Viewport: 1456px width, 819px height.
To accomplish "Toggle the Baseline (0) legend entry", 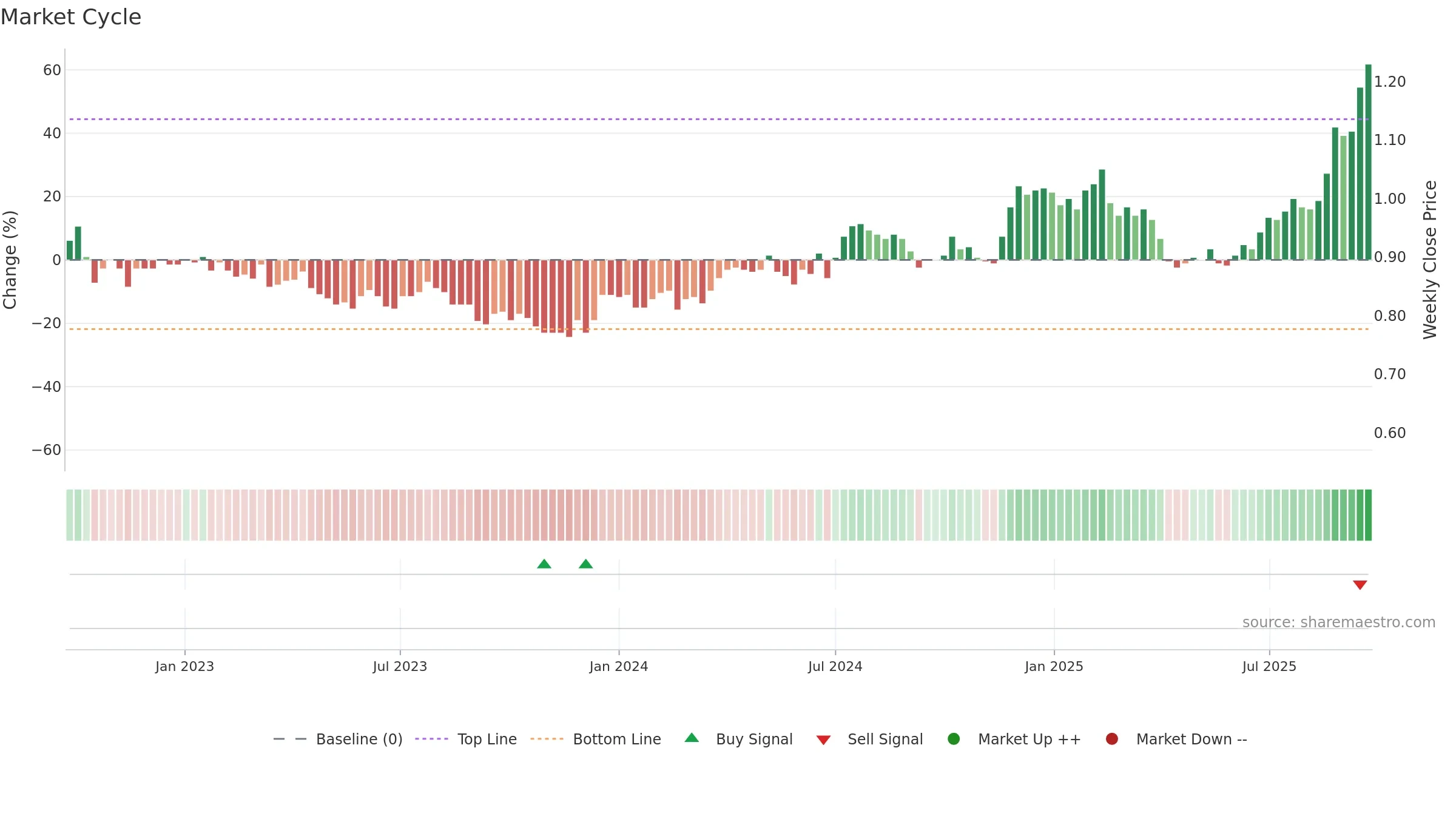I will pyautogui.click(x=338, y=739).
